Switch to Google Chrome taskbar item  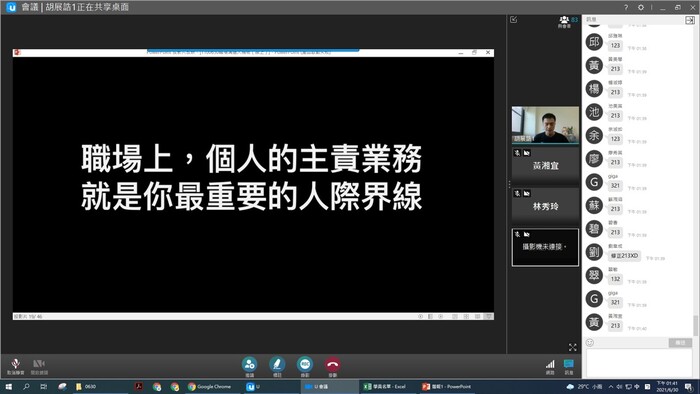coord(209,386)
